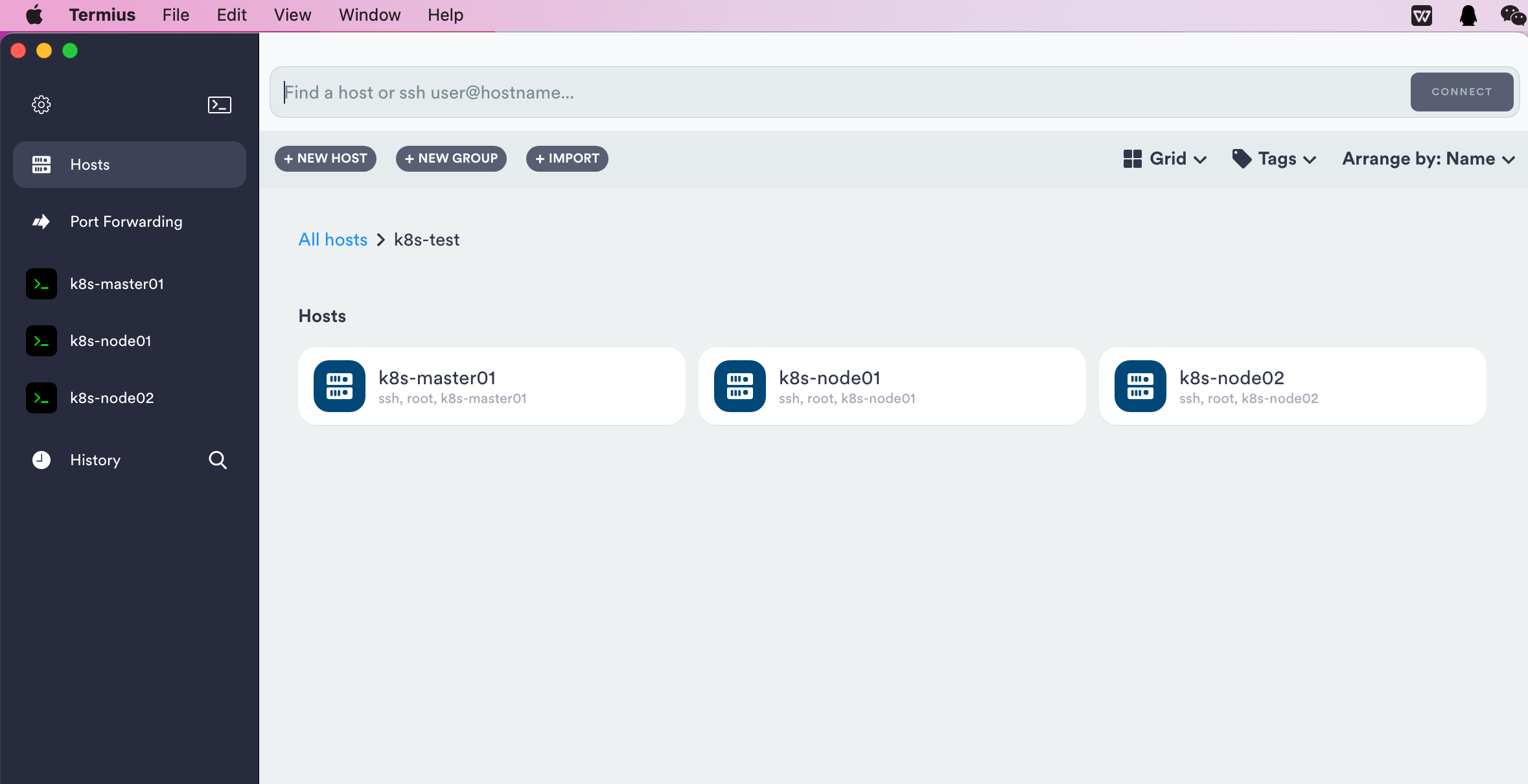Screen dimensions: 1528x784
Task: Click 'ssh, root, k8s-node02' subtitle
Action: click(x=1249, y=398)
